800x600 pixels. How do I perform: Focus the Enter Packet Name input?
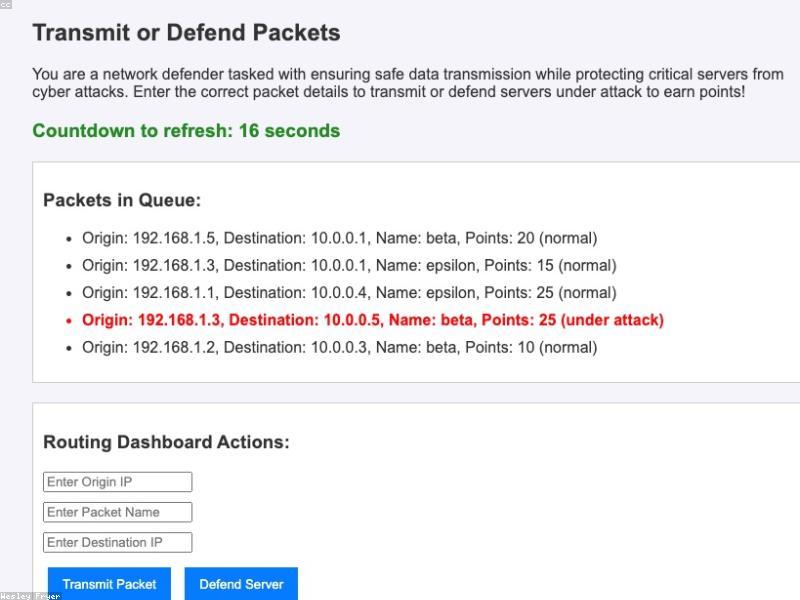(x=118, y=512)
